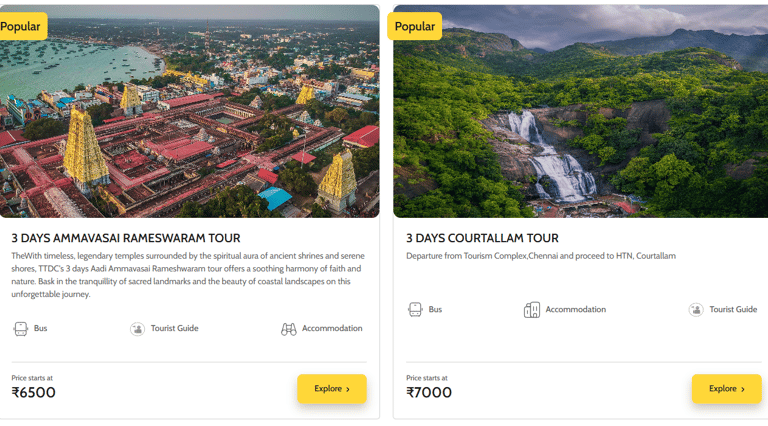
Task: Click the Bus icon in Rameswaram tour card
Action: coord(21,329)
